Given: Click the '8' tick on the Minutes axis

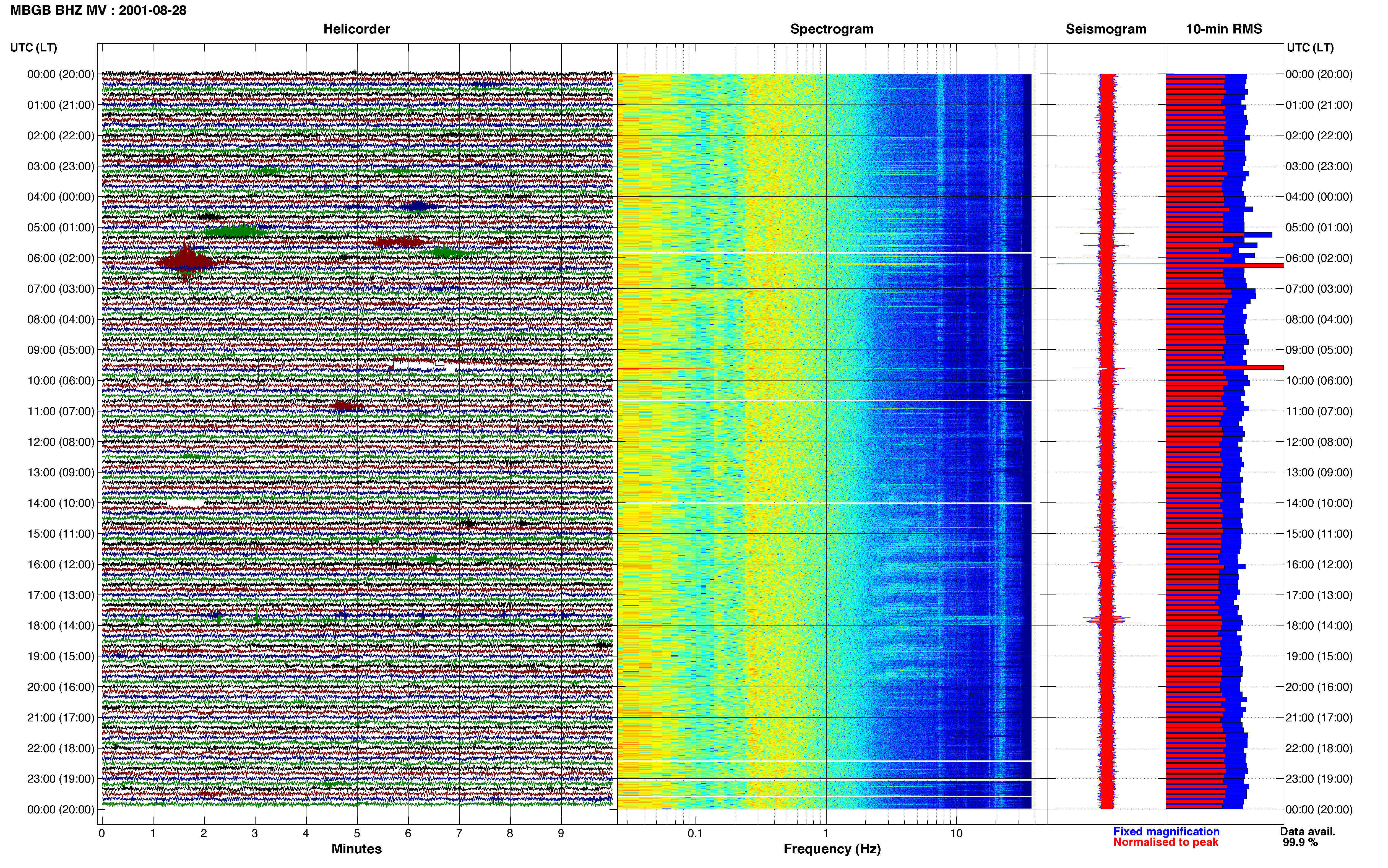Looking at the screenshot, I should coord(510,833).
